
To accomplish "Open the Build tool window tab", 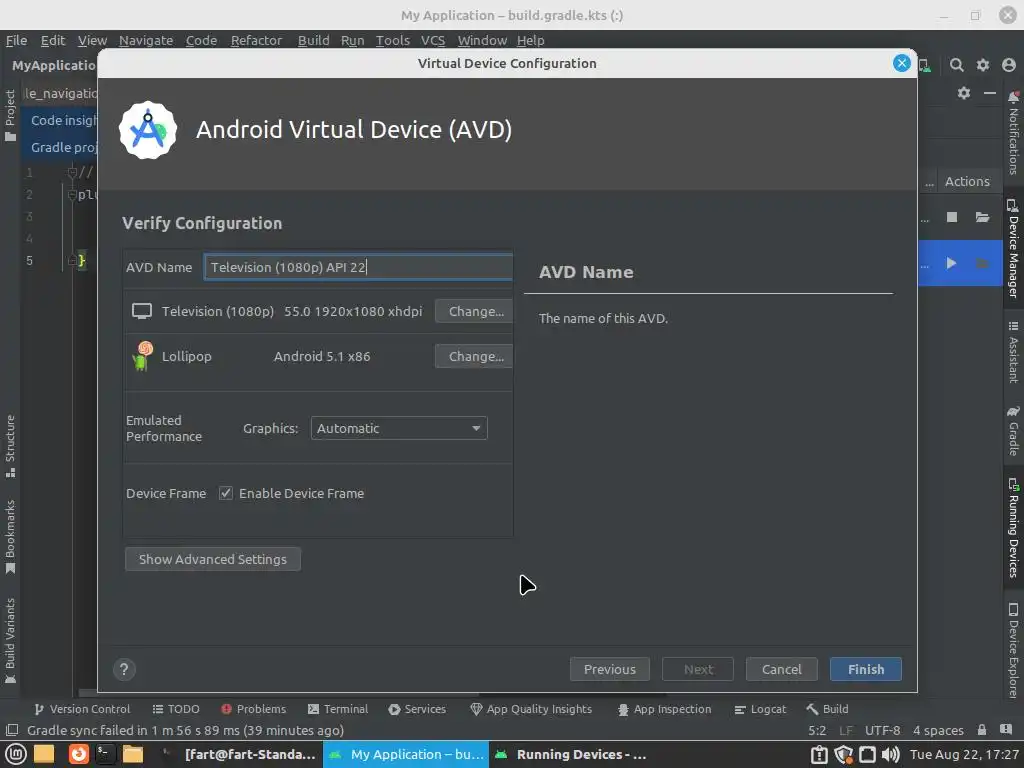I will click(x=827, y=709).
